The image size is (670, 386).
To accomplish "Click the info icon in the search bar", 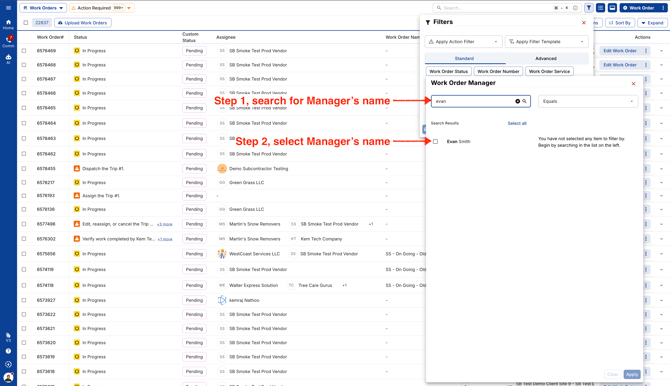I will tap(575, 8).
